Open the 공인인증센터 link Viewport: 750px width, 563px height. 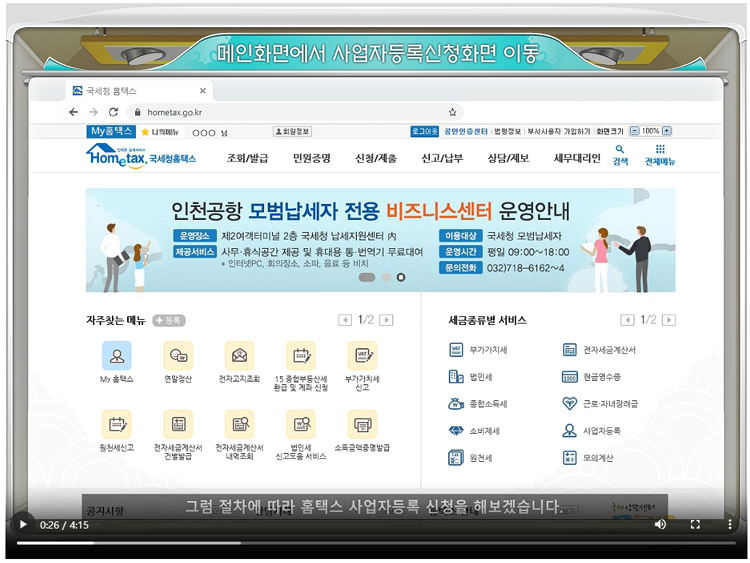click(466, 132)
